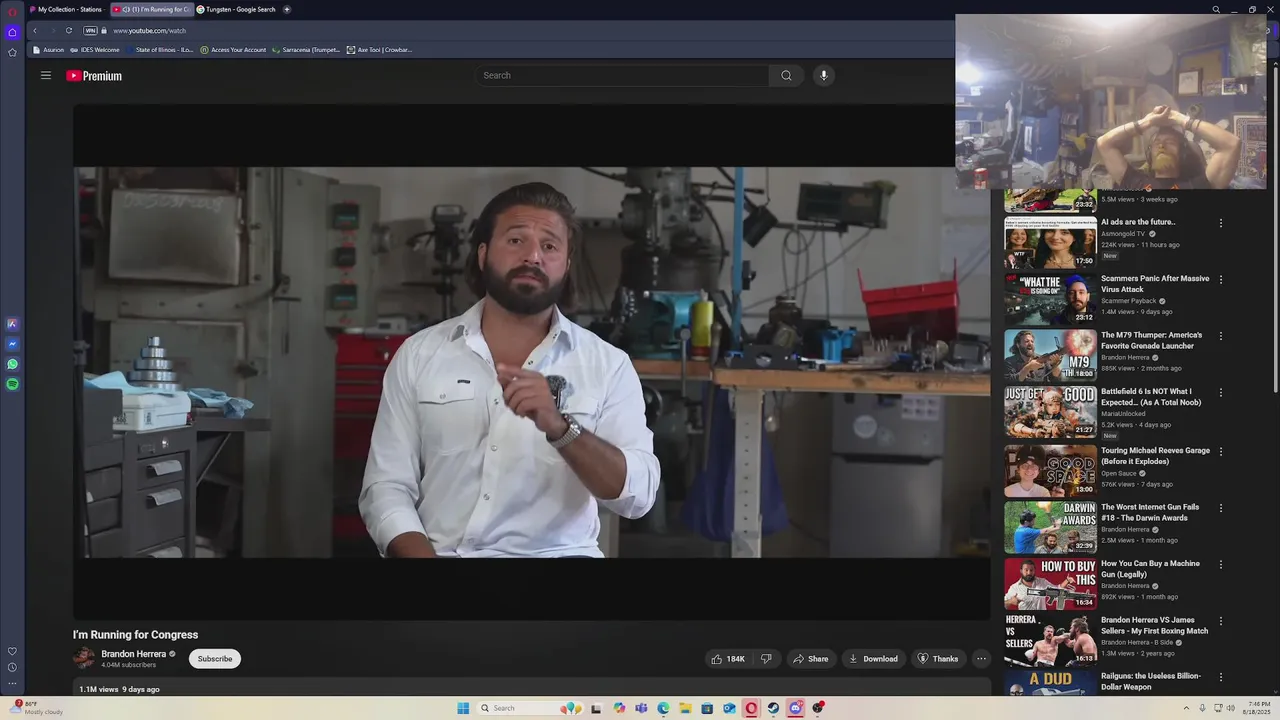Open Brandon Herrera channel name link
The height and width of the screenshot is (720, 1280).
coord(134,654)
